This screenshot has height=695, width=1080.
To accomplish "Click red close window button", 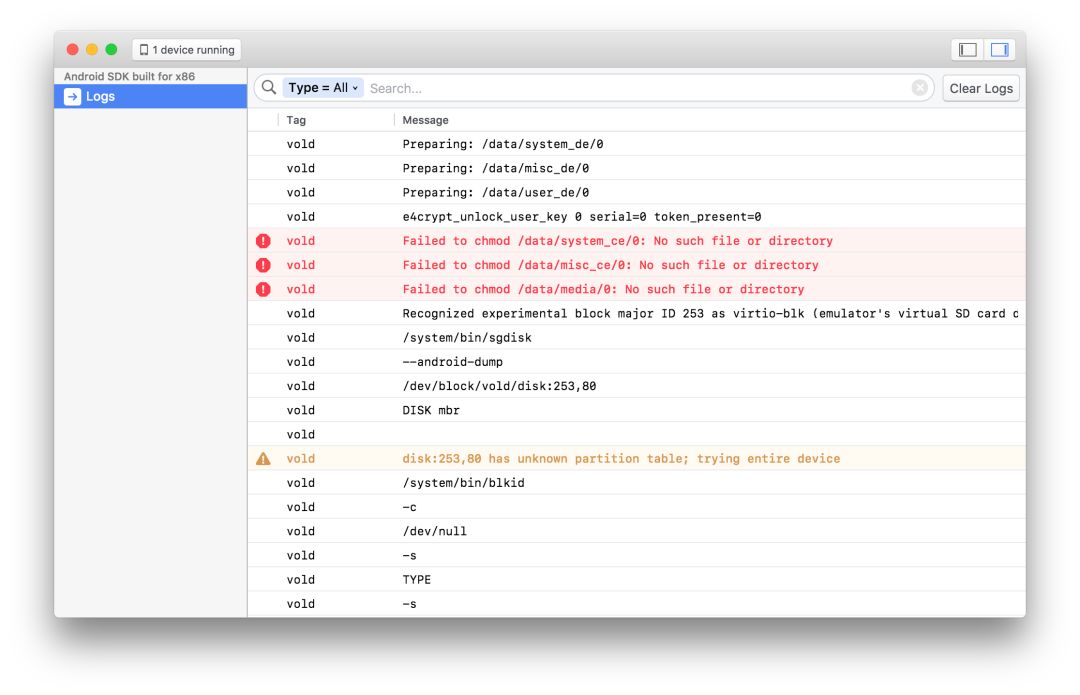I will click(x=72, y=50).
